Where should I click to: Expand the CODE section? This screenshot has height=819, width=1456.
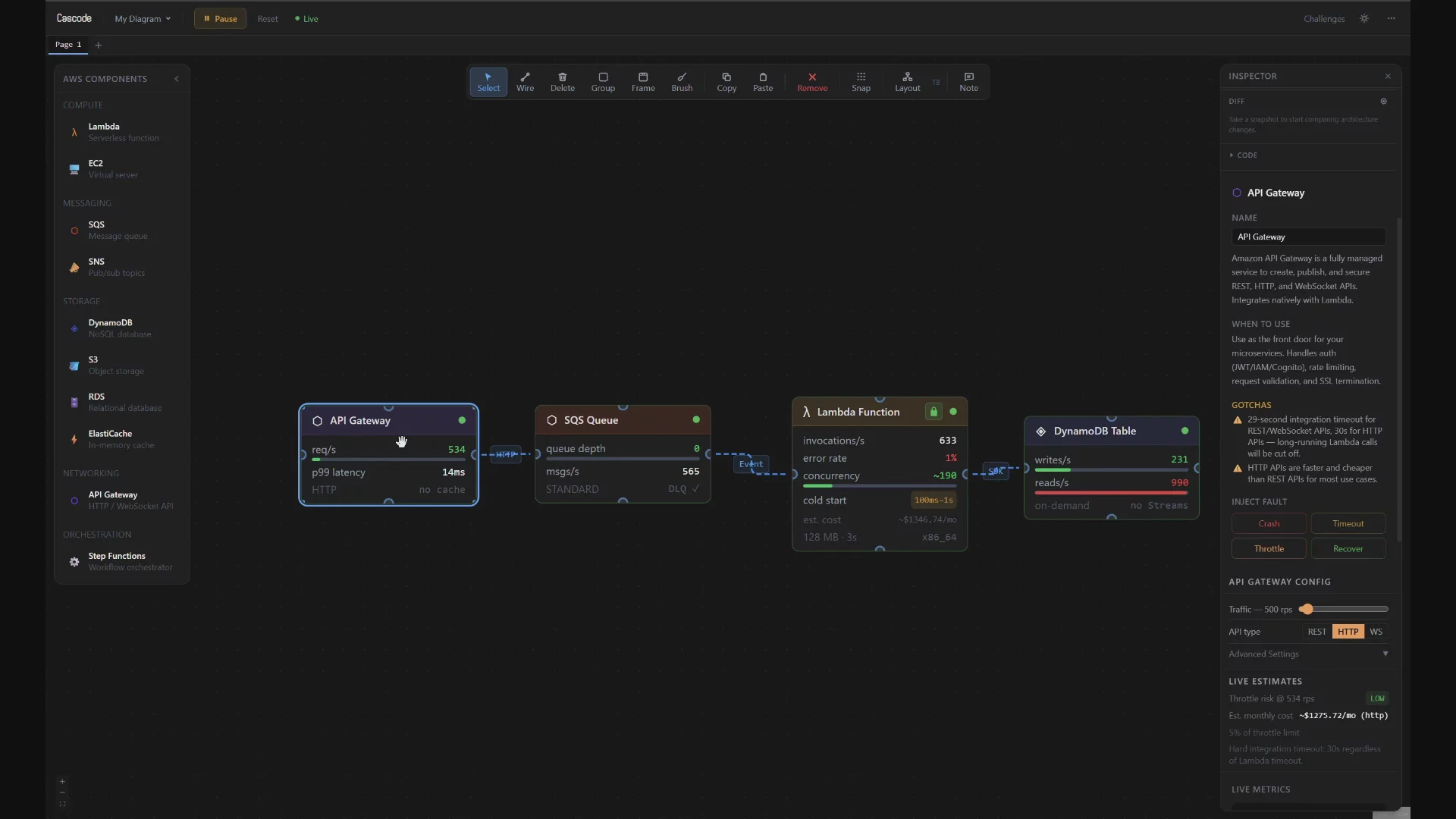[x=1244, y=155]
